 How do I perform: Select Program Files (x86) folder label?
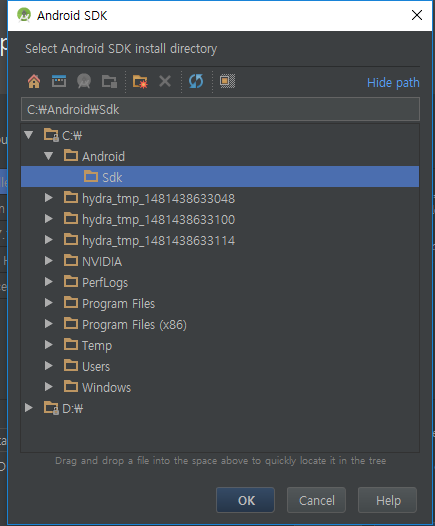coord(134,325)
